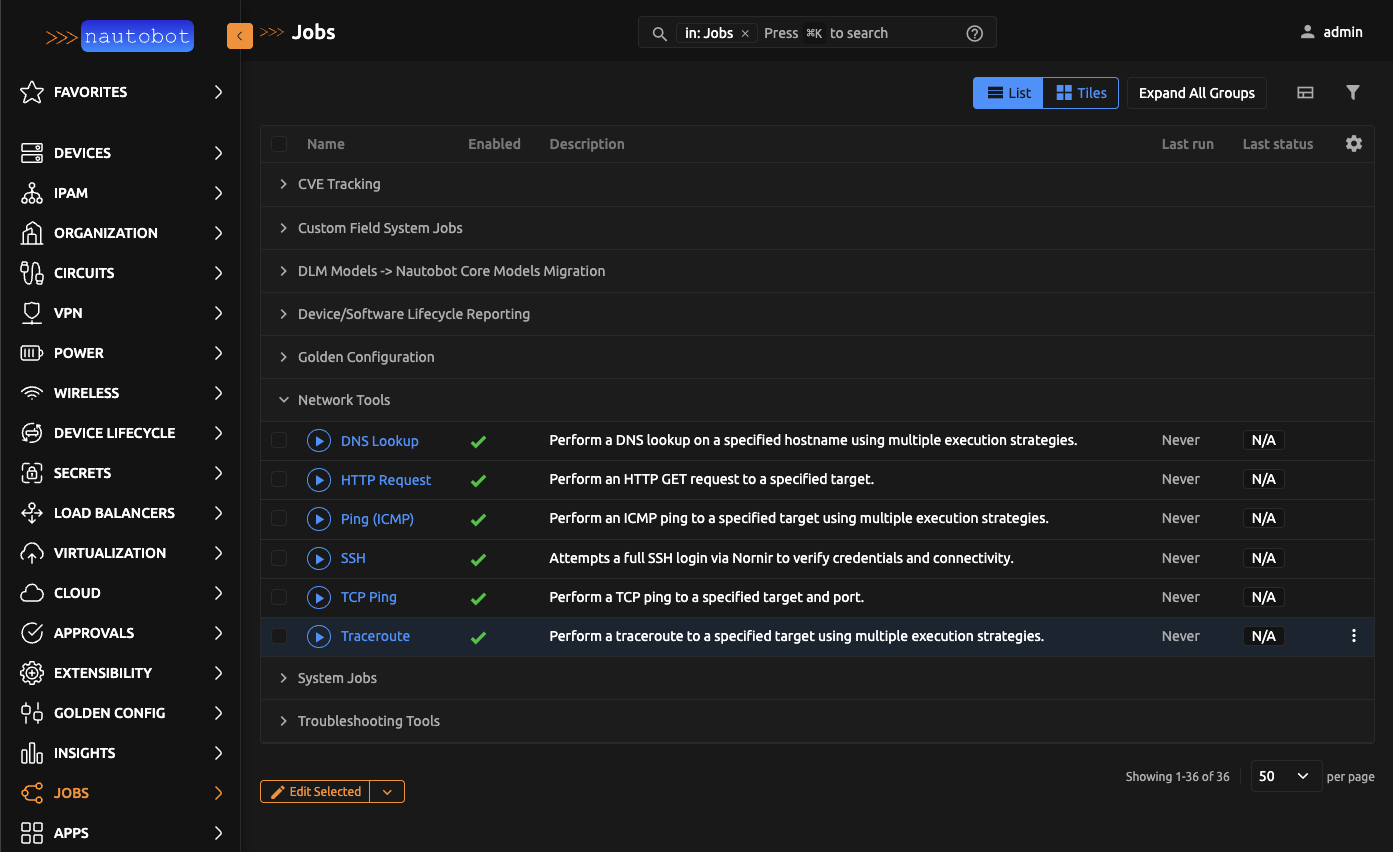
Task: Expand the System Jobs group
Action: click(x=283, y=678)
